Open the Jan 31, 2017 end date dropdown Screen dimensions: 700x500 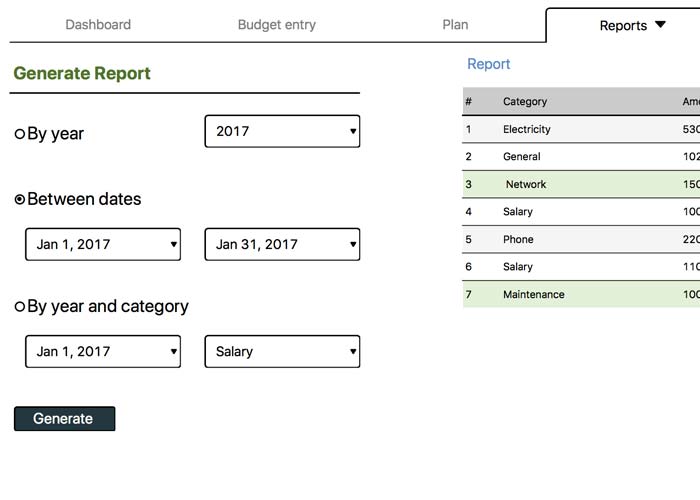tap(282, 244)
